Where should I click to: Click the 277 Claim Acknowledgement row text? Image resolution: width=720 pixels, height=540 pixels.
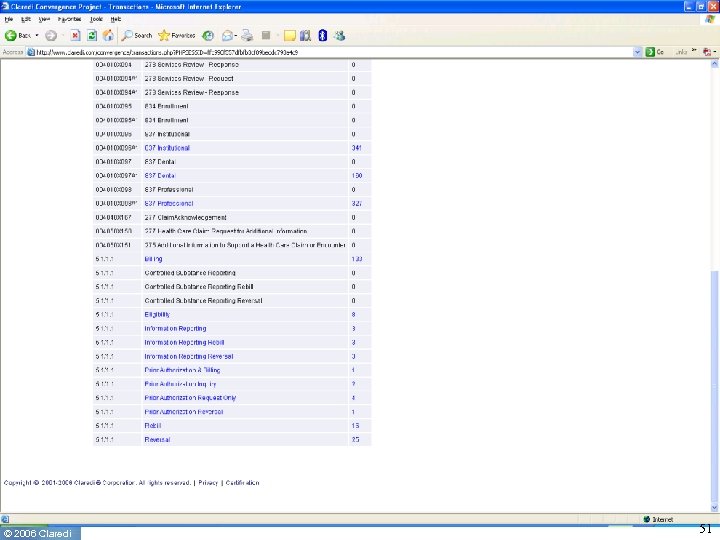(x=186, y=217)
